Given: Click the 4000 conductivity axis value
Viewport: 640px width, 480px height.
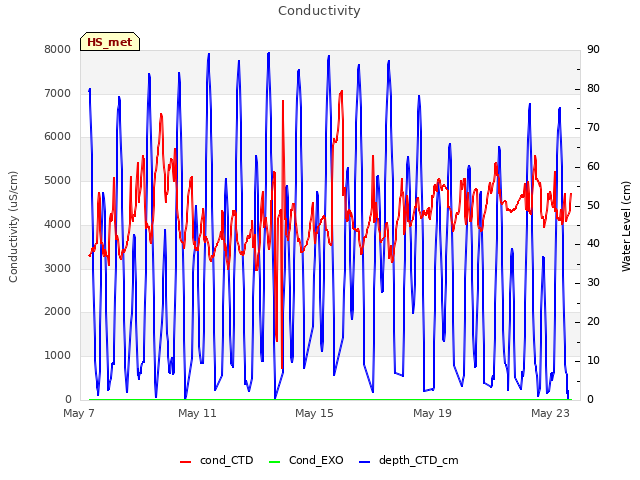Looking at the screenshot, I should 58,224.
